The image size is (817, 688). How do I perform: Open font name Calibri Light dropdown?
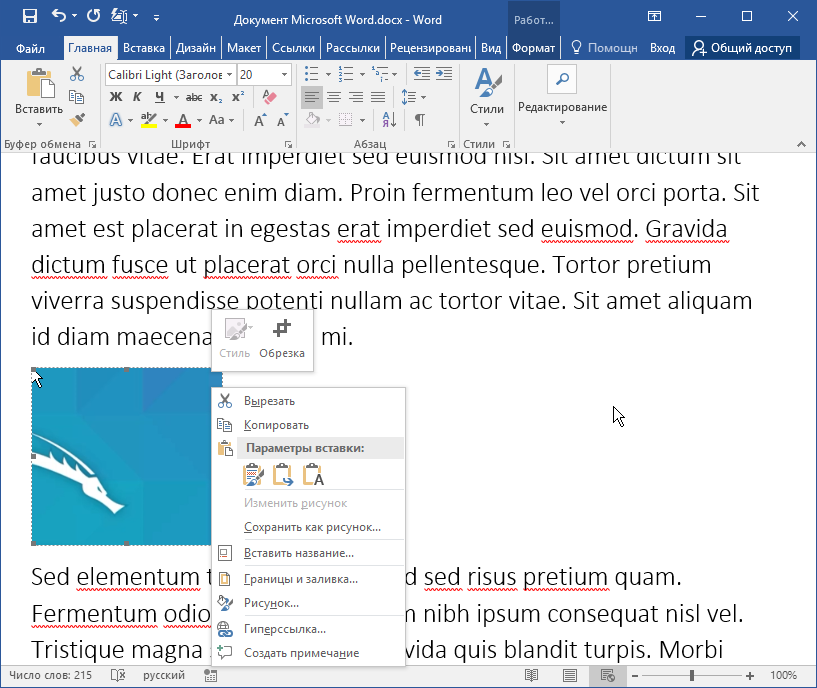[x=229, y=75]
